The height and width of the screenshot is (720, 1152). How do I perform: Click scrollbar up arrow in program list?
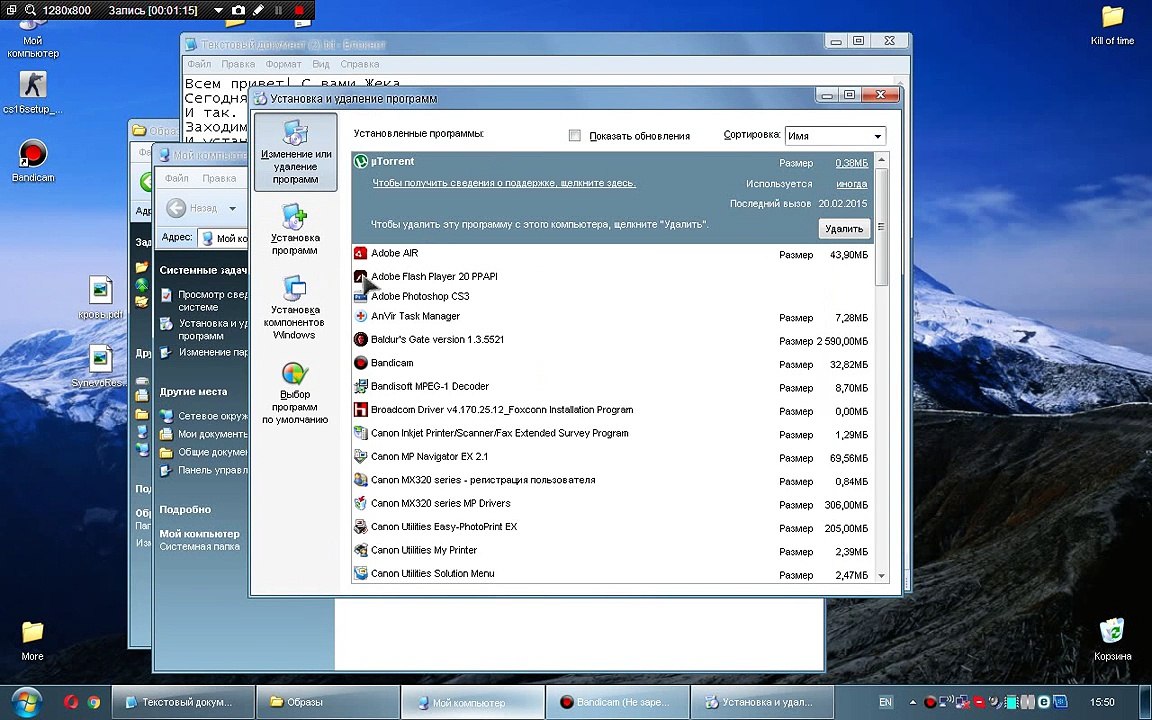[882, 160]
